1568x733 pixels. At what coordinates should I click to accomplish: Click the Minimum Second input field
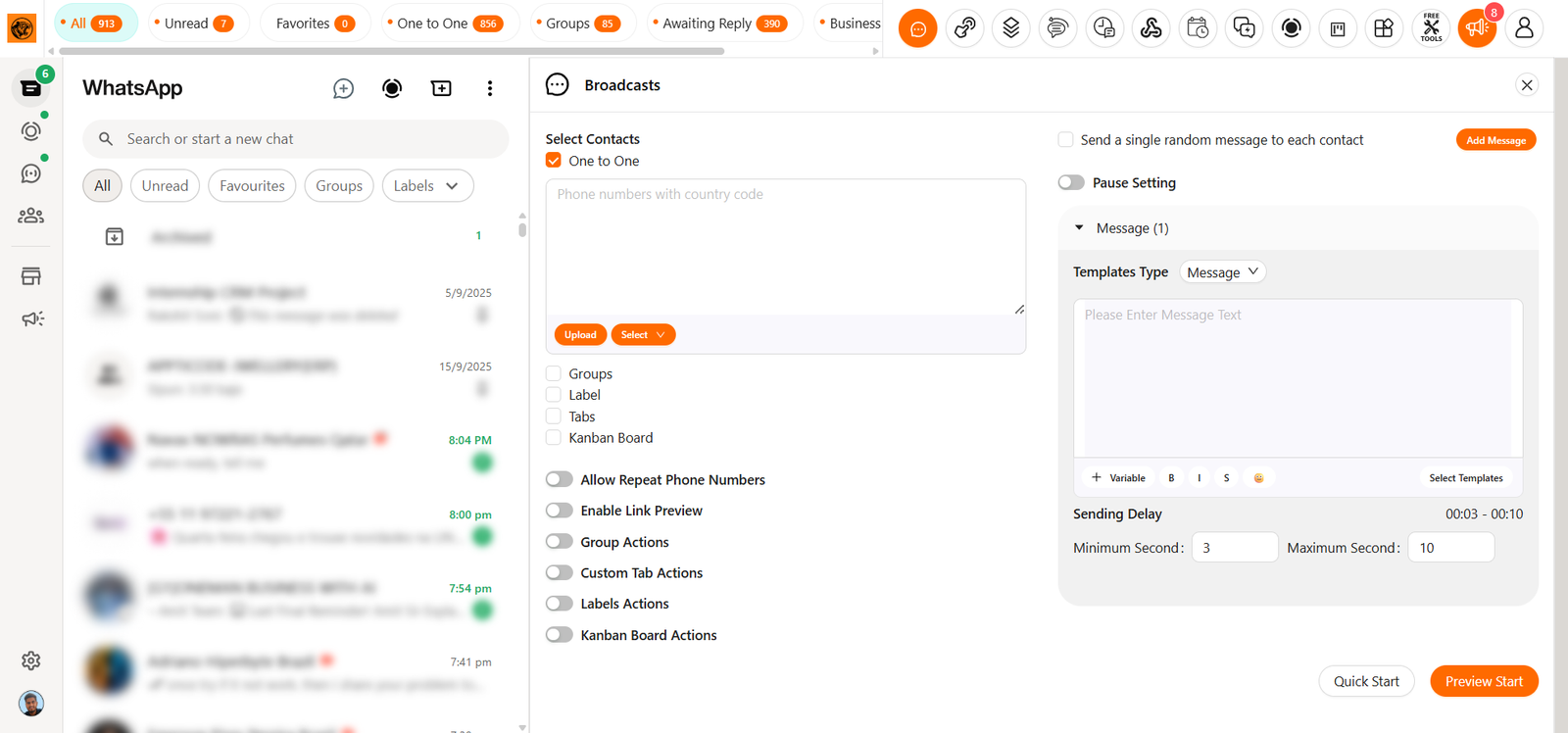click(1234, 548)
